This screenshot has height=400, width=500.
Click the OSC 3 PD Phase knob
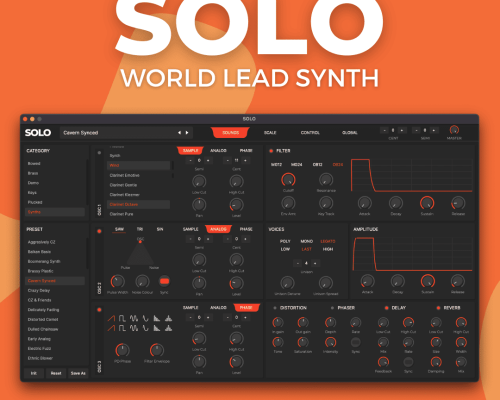pos(122,350)
